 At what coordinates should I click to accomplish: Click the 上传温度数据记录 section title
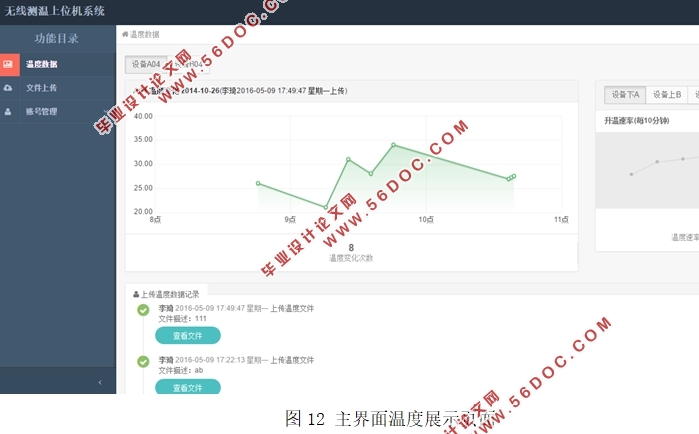(x=170, y=294)
